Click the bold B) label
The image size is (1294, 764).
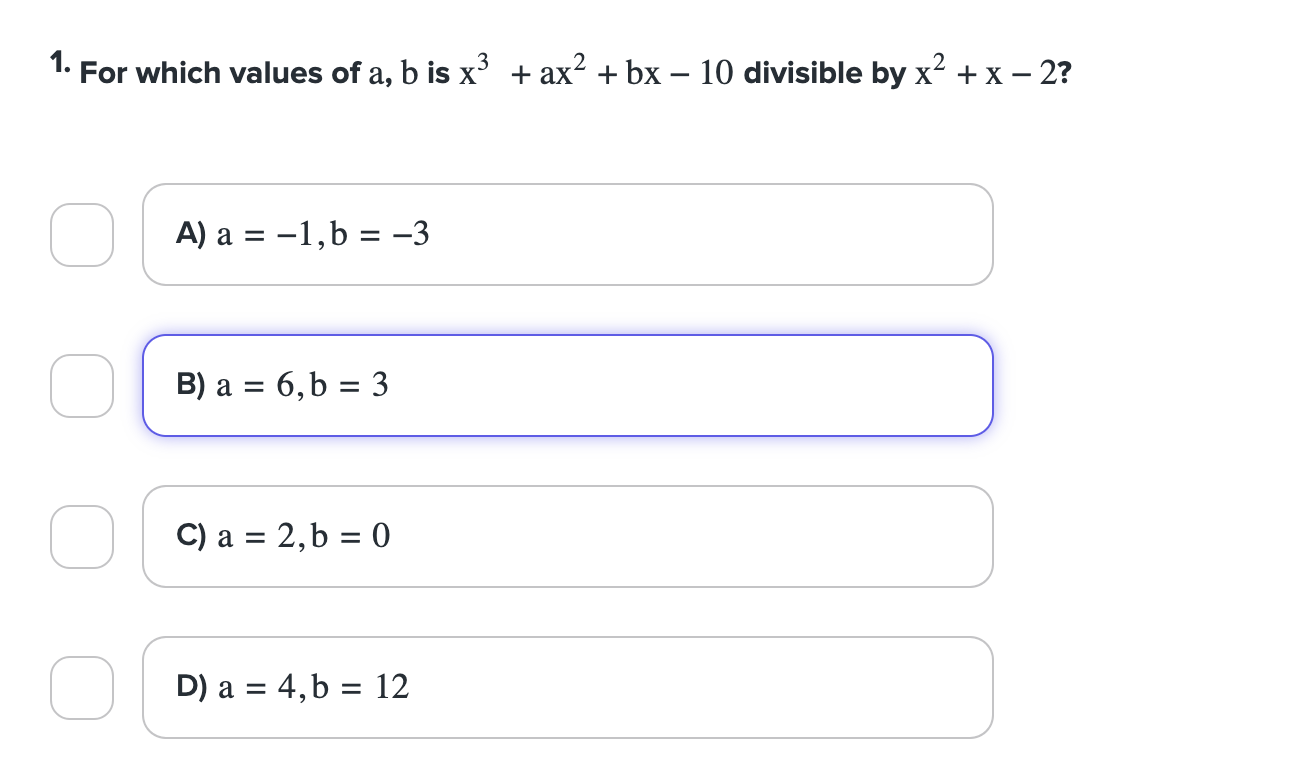[x=192, y=385]
